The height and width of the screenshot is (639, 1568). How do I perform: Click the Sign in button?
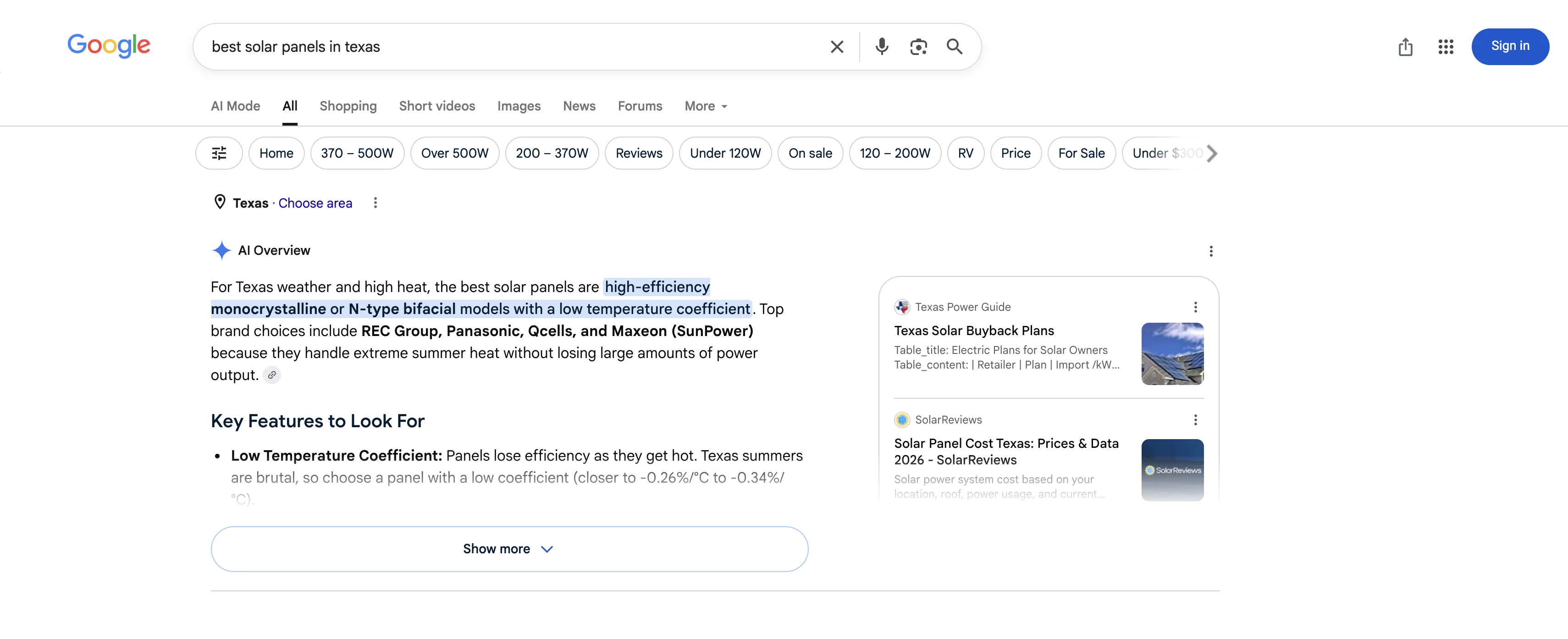(1510, 47)
